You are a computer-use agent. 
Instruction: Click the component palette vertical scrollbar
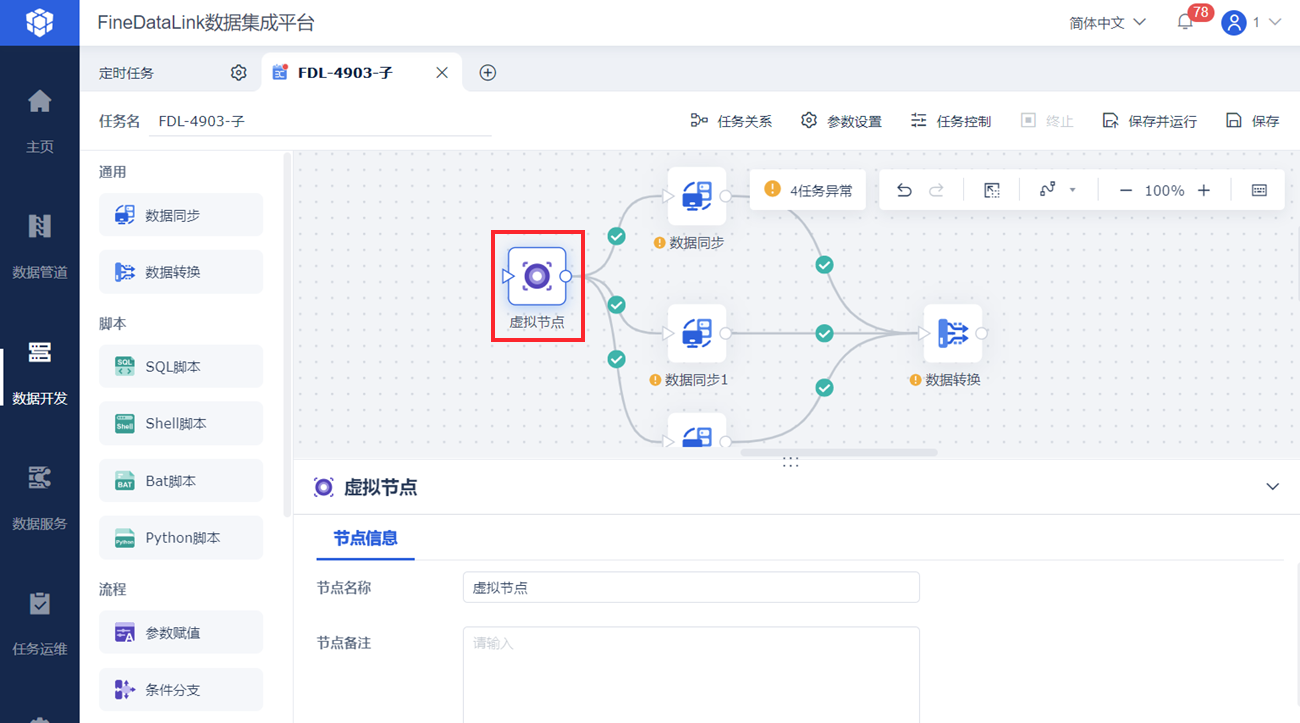[x=288, y=335]
